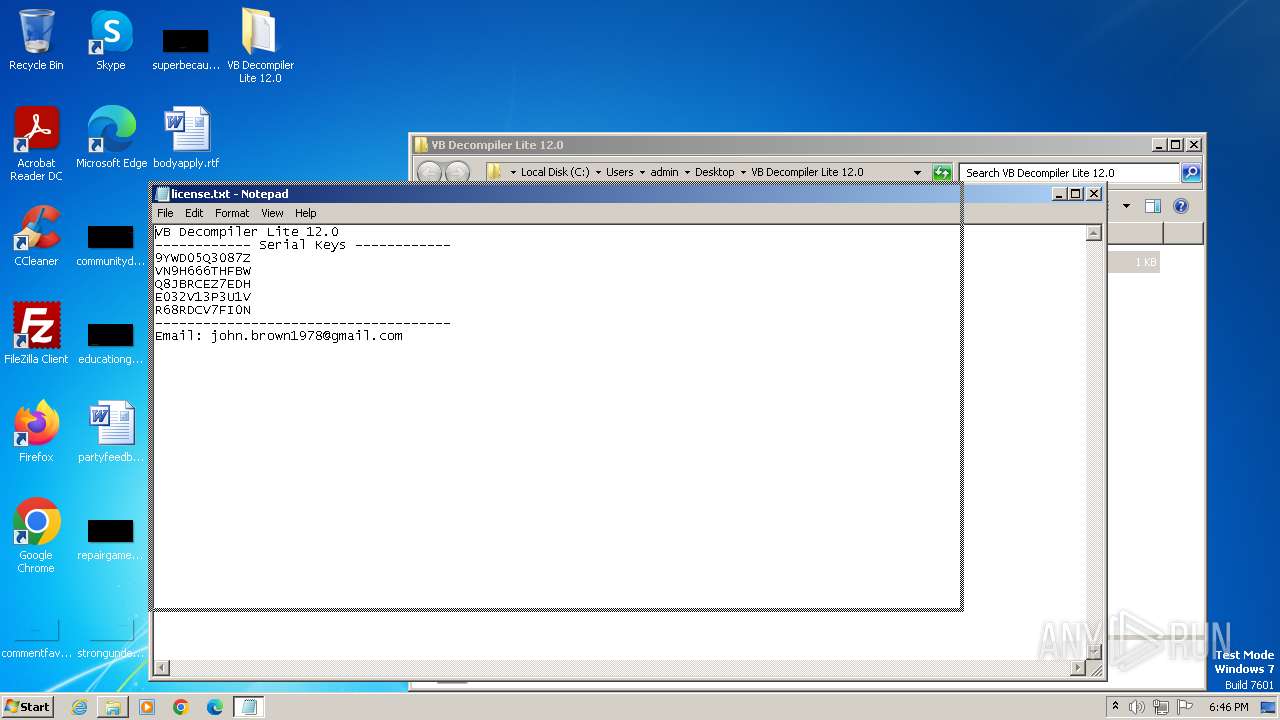Image resolution: width=1280 pixels, height=720 pixels.
Task: Open Internet Explorer from the taskbar
Action: point(79,707)
